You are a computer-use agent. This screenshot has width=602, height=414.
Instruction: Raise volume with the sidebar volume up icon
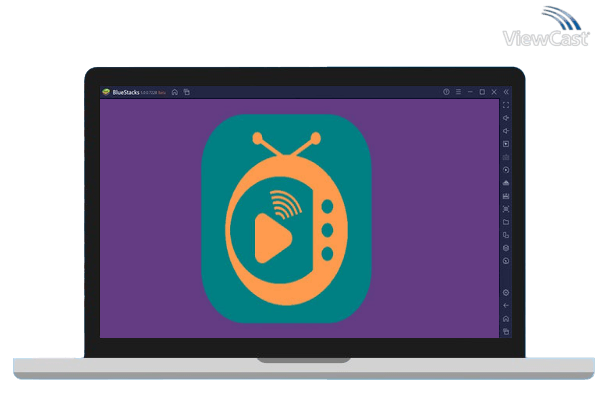tap(506, 118)
